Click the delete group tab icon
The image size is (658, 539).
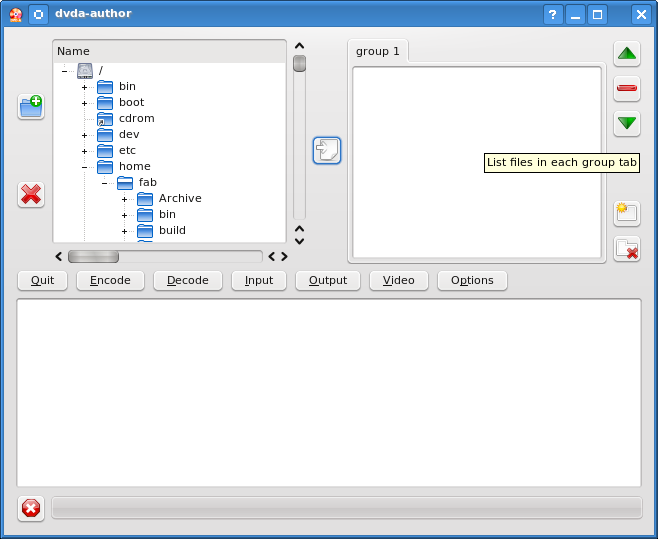tap(627, 249)
